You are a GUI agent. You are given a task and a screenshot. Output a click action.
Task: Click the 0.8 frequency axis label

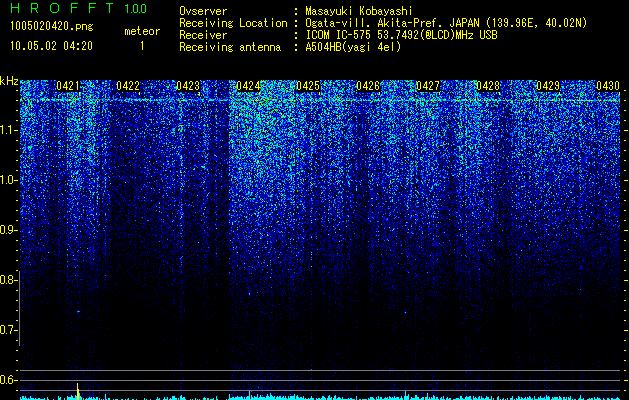coord(8,280)
